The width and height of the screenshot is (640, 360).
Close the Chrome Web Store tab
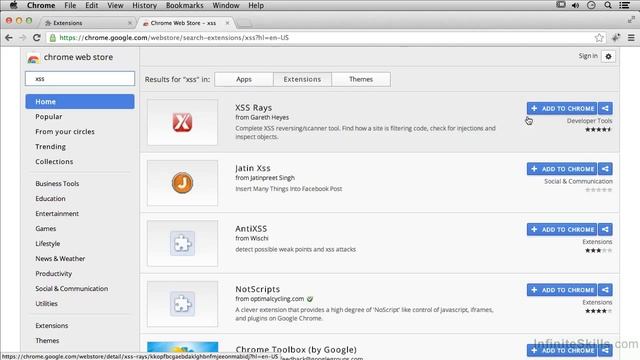click(227, 23)
